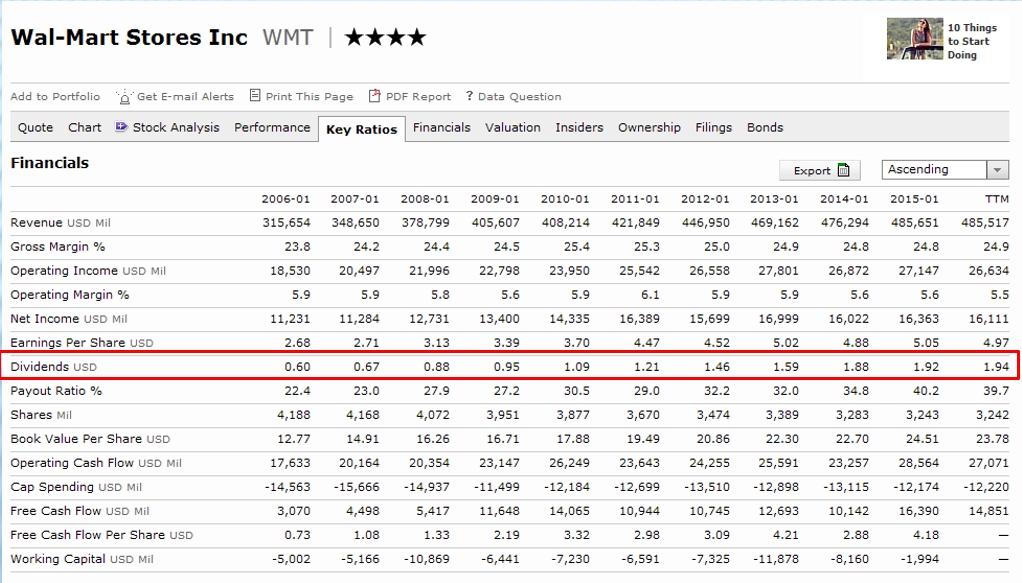1022x583 pixels.
Task: Open the Ascending sort order dropdown
Action: click(945, 170)
